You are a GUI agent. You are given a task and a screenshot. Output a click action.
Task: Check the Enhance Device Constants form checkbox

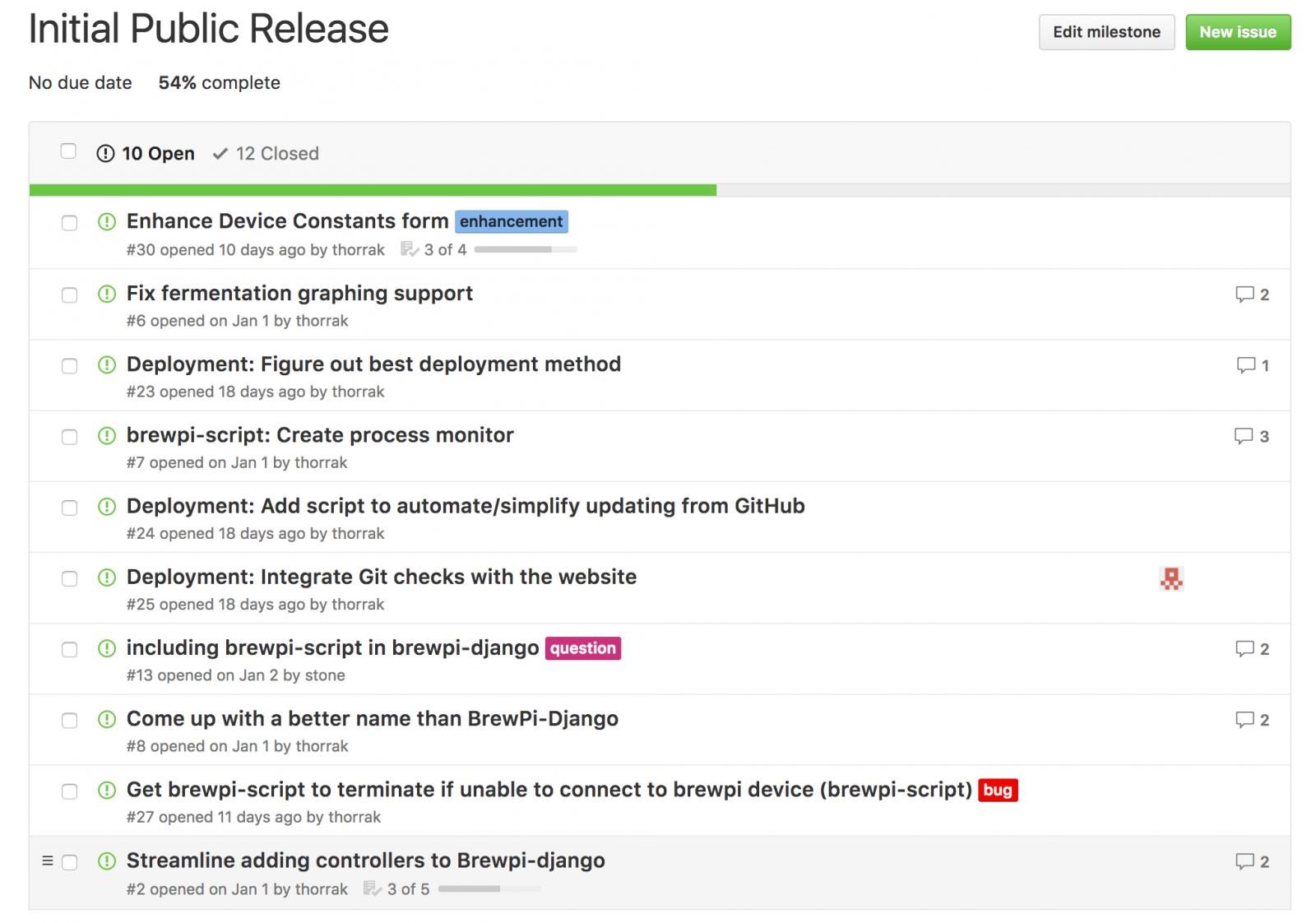70,223
